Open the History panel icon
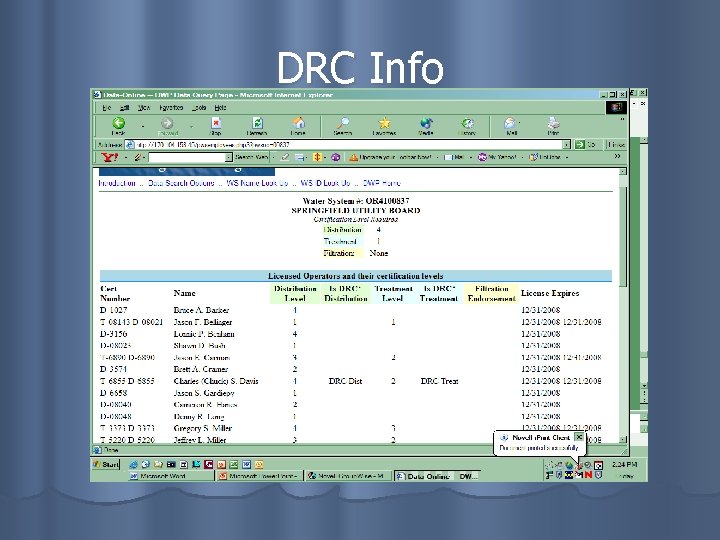 pos(467,126)
